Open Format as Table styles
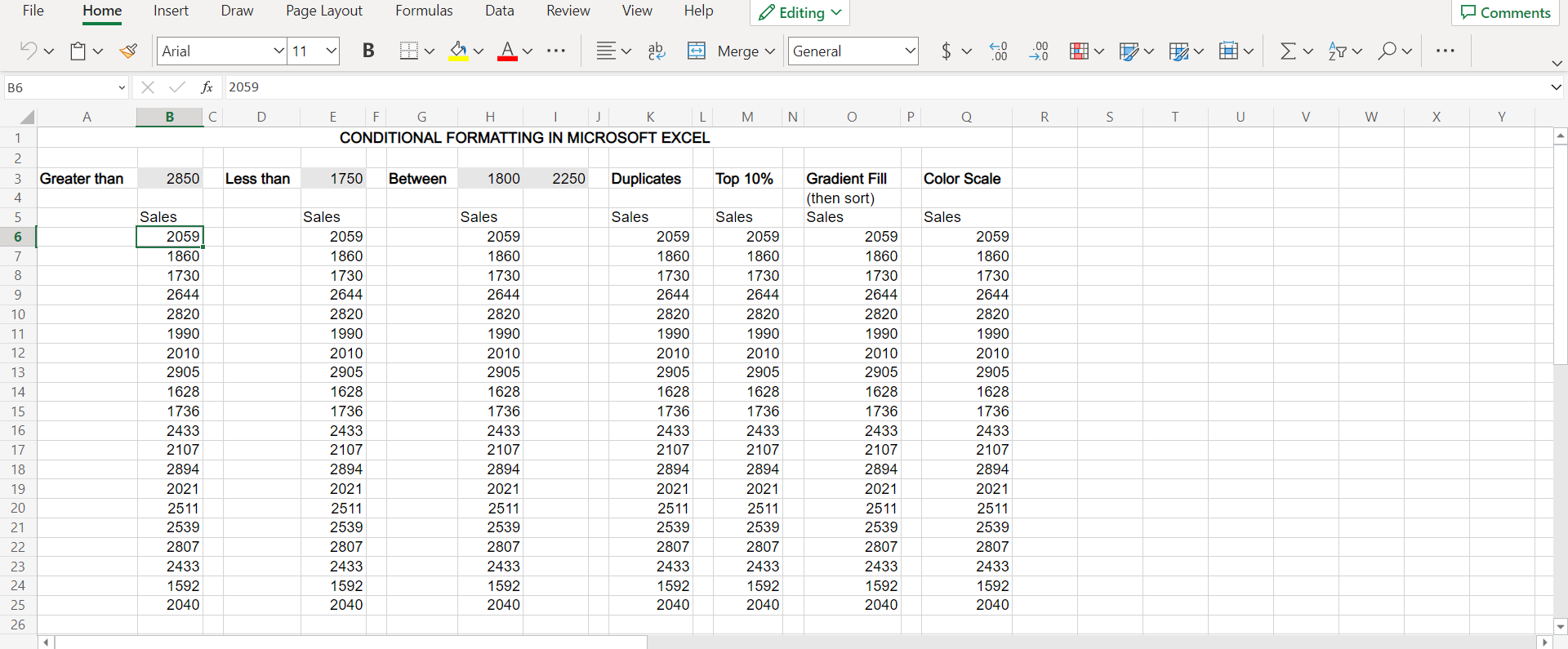This screenshot has height=649, width=1568. (1136, 51)
